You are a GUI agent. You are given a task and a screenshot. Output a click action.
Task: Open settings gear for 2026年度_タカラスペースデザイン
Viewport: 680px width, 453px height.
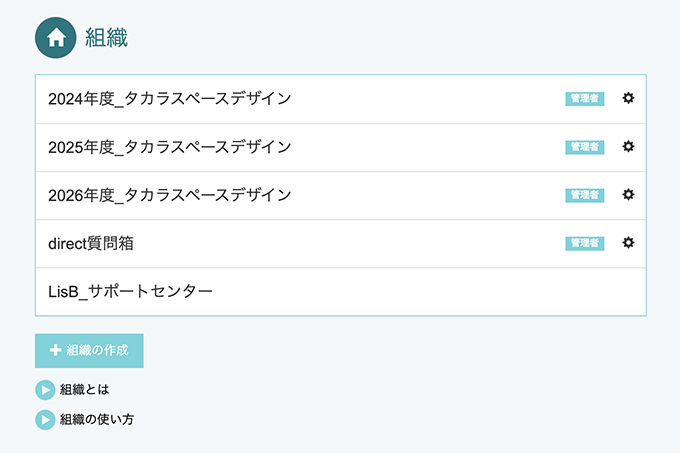(628, 194)
